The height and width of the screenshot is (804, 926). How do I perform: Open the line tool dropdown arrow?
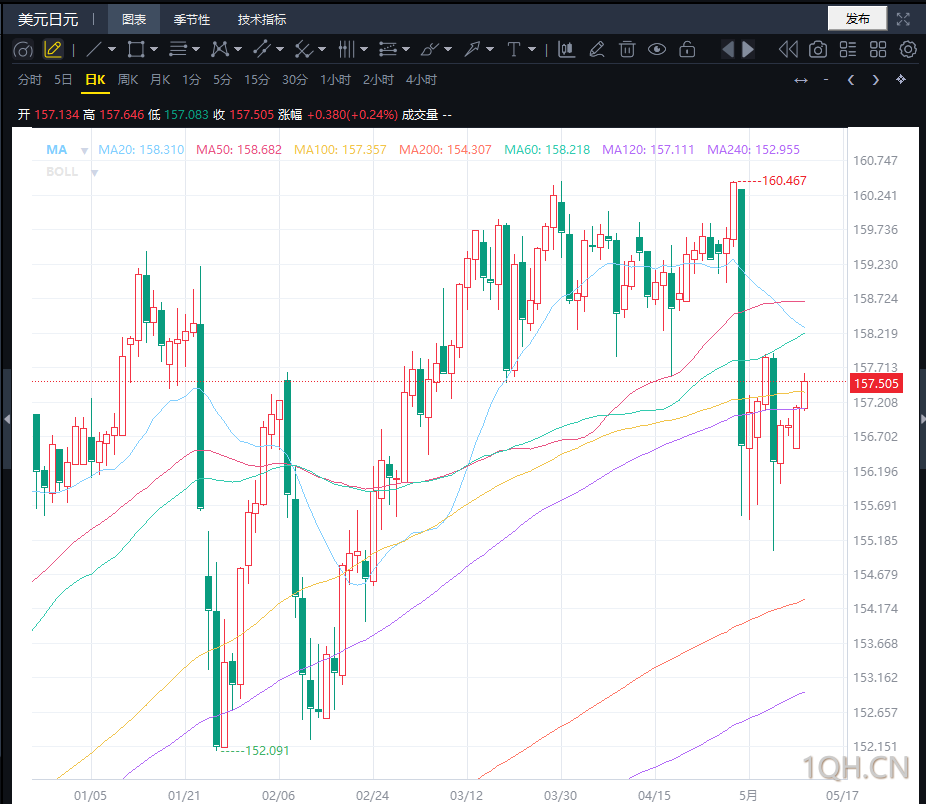pos(112,50)
